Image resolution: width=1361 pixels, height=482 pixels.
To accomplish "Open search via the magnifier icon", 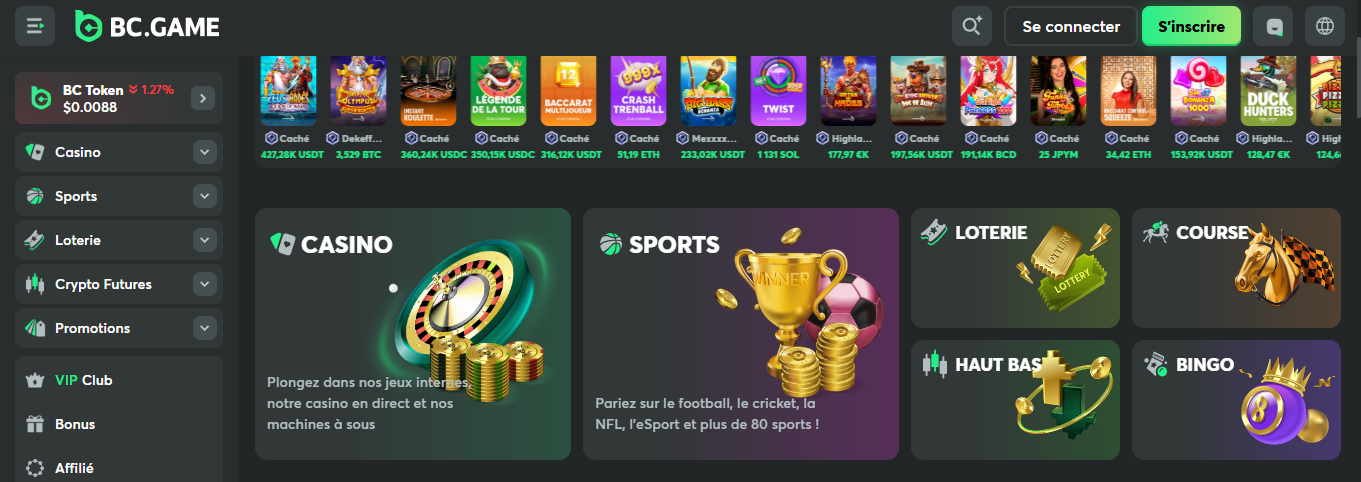I will [x=972, y=26].
